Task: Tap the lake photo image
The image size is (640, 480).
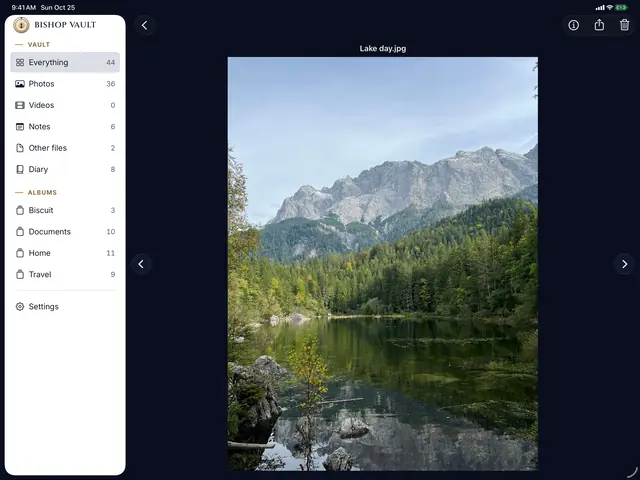Action: 383,264
